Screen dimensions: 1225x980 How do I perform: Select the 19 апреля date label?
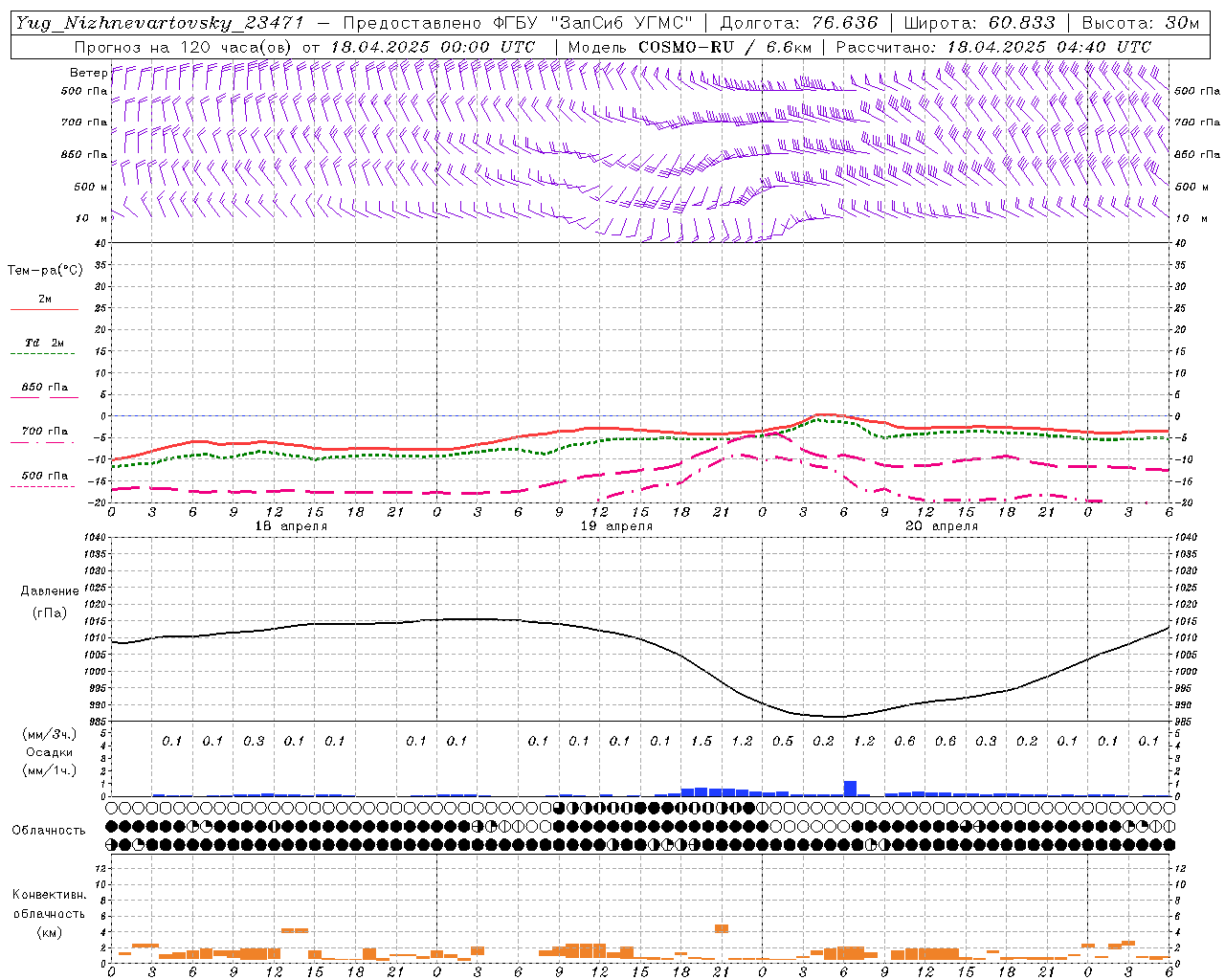(616, 526)
